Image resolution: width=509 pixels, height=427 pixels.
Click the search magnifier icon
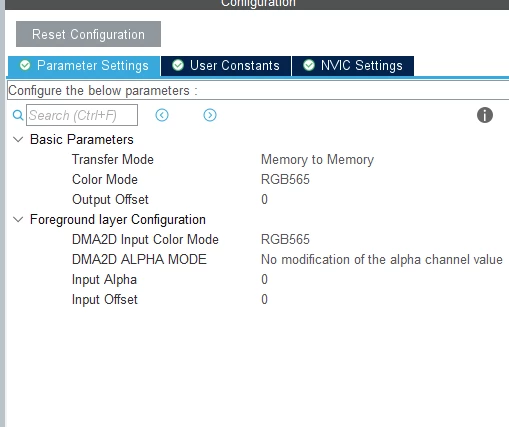click(x=18, y=115)
